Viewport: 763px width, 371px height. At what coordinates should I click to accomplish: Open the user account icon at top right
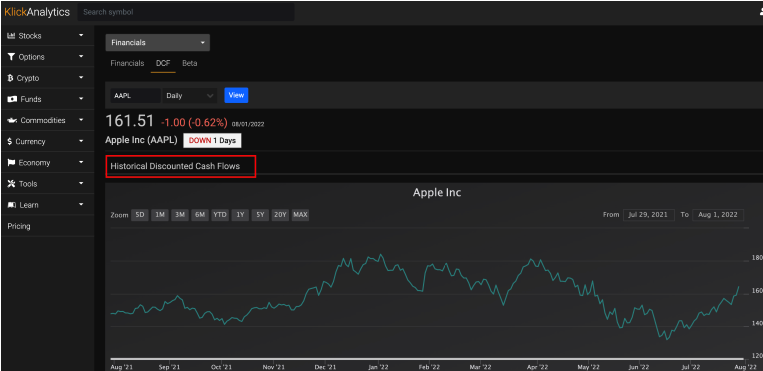coord(760,13)
